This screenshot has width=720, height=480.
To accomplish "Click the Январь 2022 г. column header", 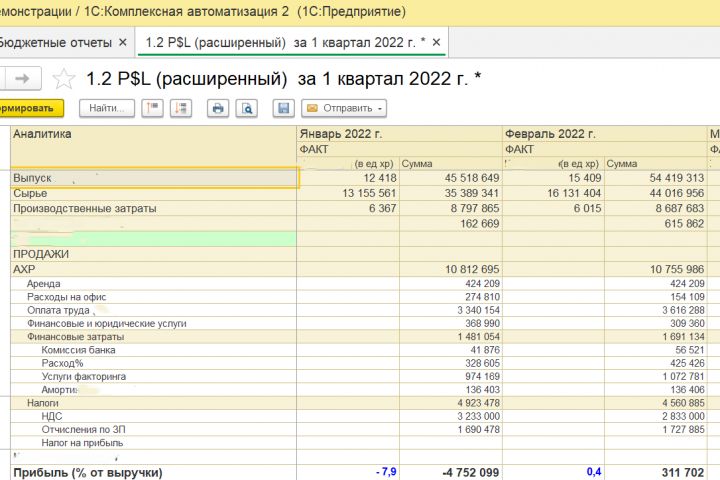I will point(399,134).
